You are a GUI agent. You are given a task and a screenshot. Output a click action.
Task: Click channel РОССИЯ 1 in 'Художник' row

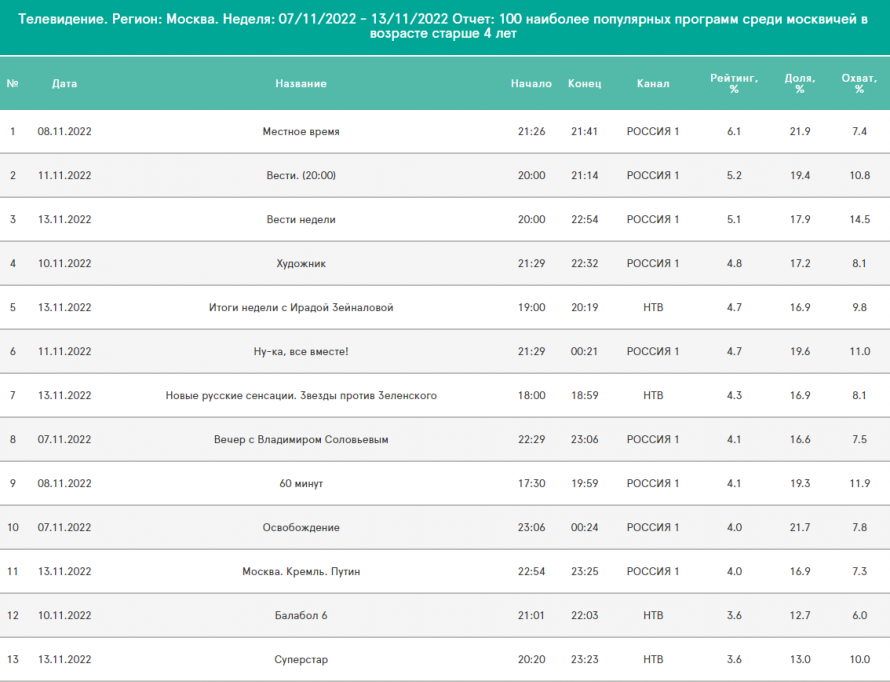point(653,263)
